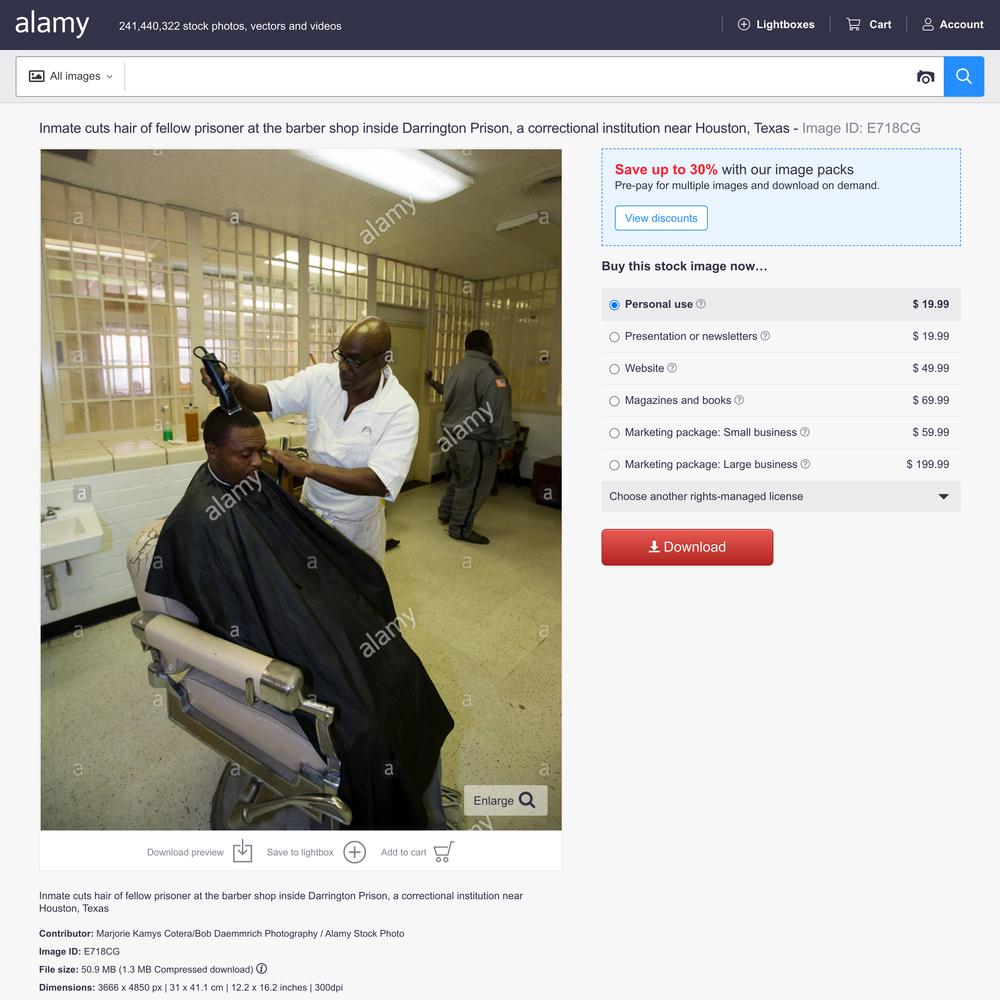Screen dimensions: 1000x1000
Task: Open Lightboxes in the header
Action: (776, 24)
